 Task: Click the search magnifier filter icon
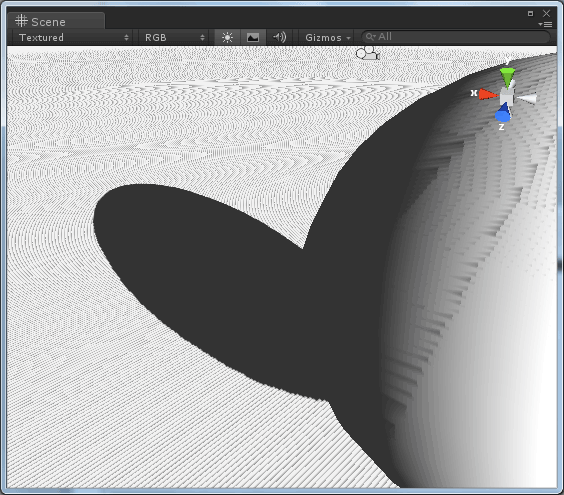point(370,37)
